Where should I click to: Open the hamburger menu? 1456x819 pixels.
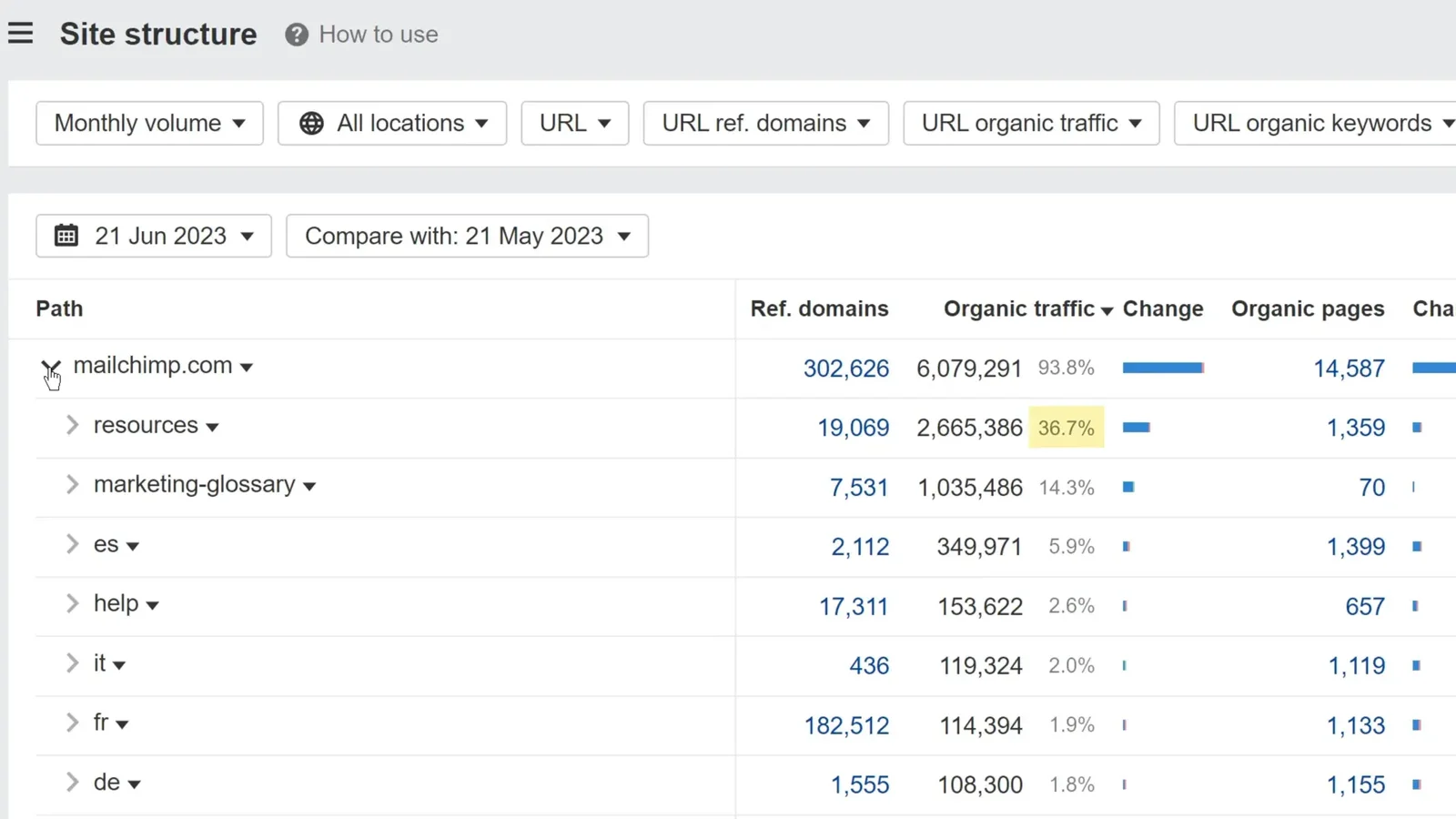click(x=20, y=34)
